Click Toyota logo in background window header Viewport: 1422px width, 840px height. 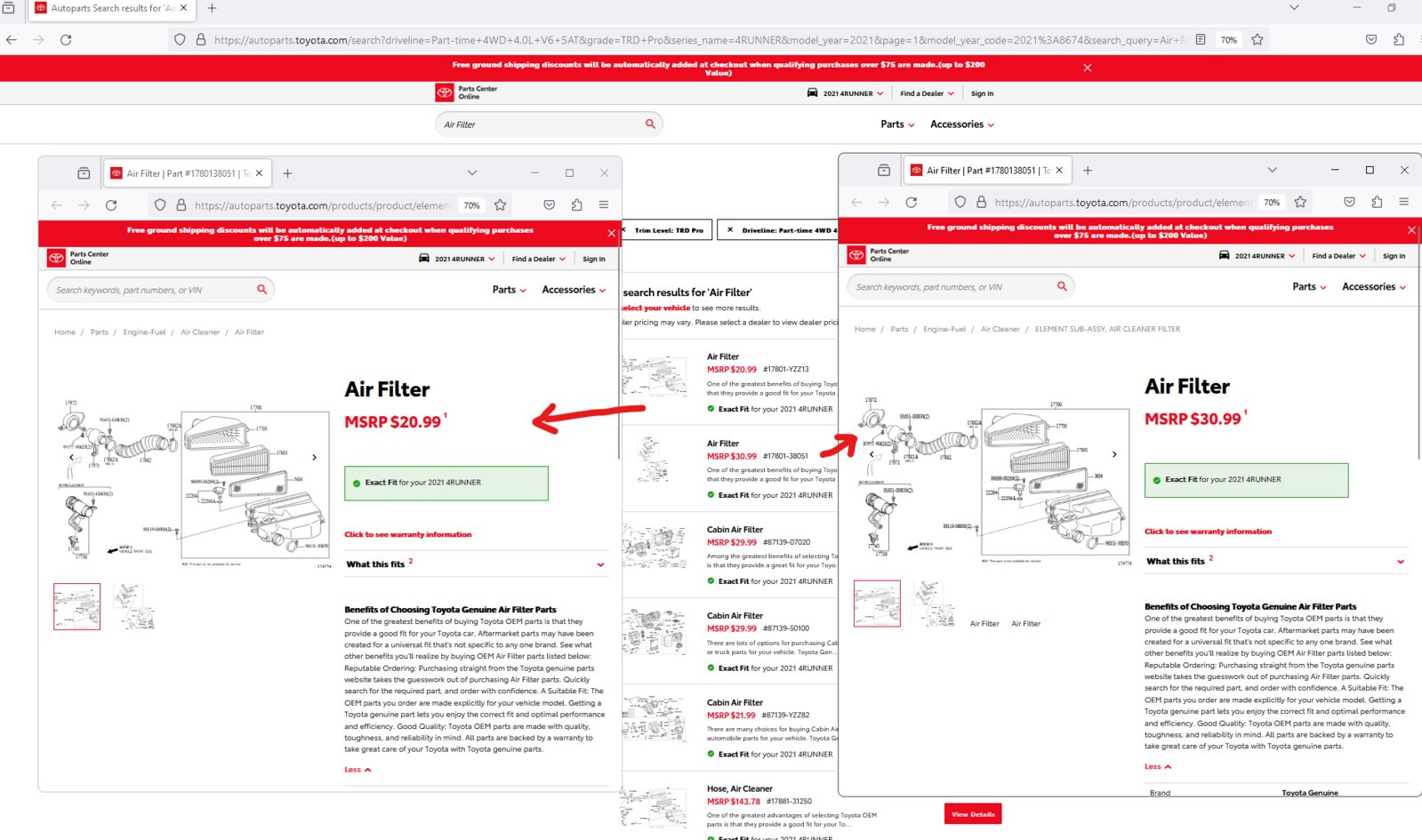click(x=445, y=92)
